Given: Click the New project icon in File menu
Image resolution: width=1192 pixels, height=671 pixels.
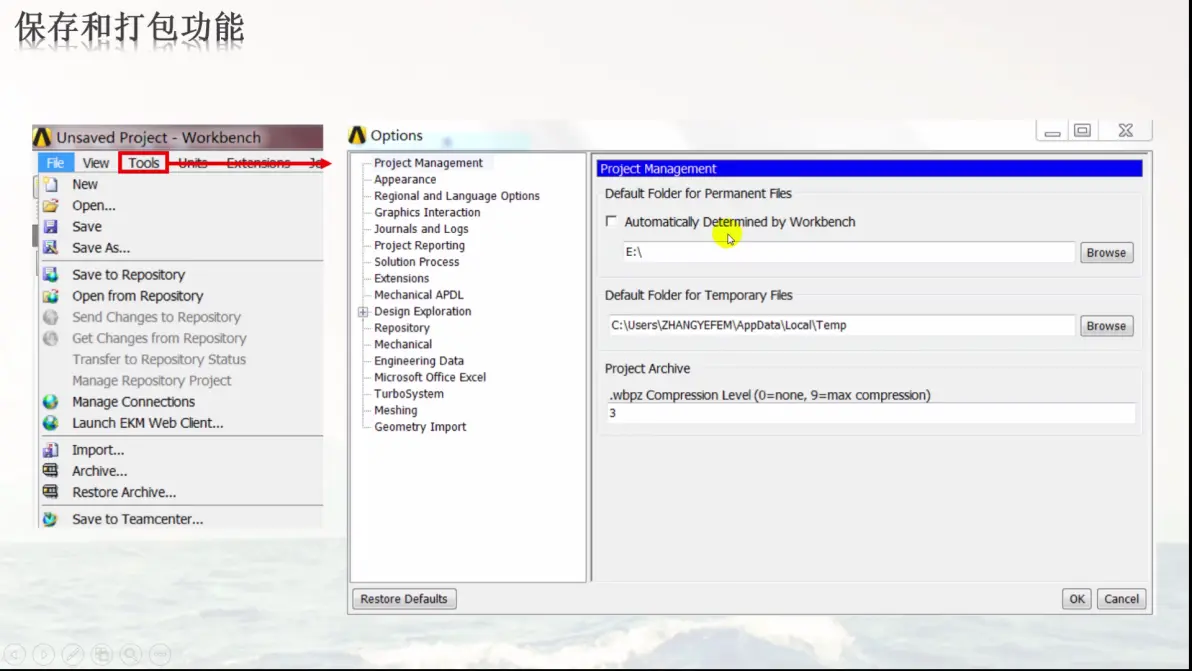Looking at the screenshot, I should (x=51, y=185).
